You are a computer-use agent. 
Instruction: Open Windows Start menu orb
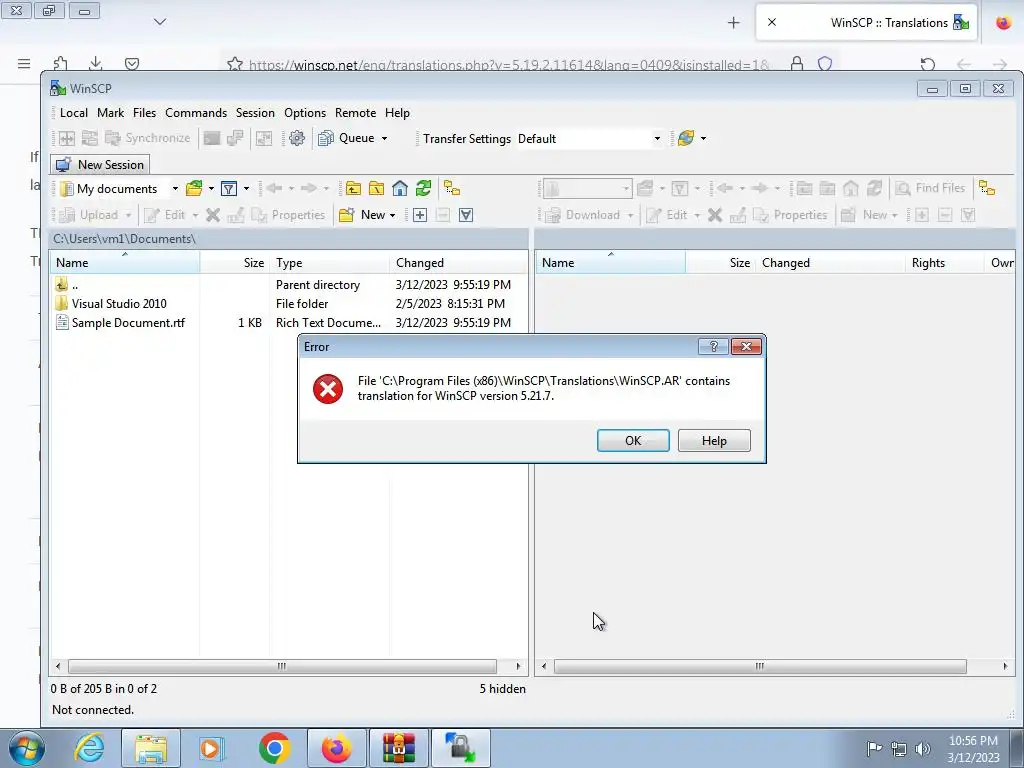(26, 748)
